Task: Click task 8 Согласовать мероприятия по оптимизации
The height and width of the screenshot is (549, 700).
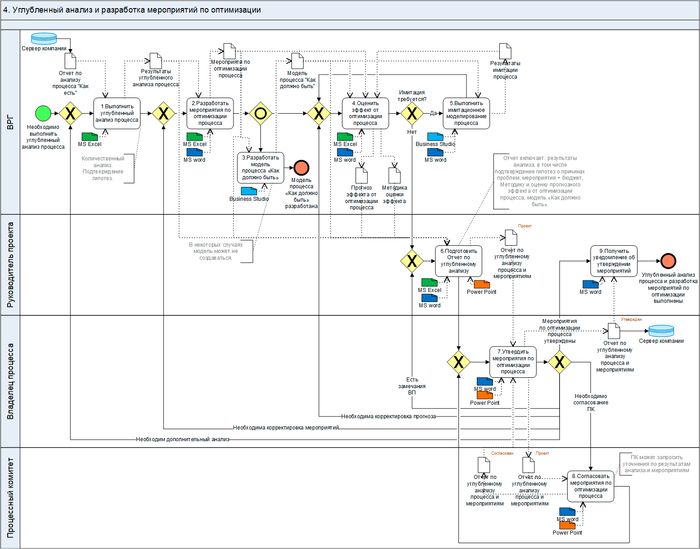Action: tap(591, 485)
